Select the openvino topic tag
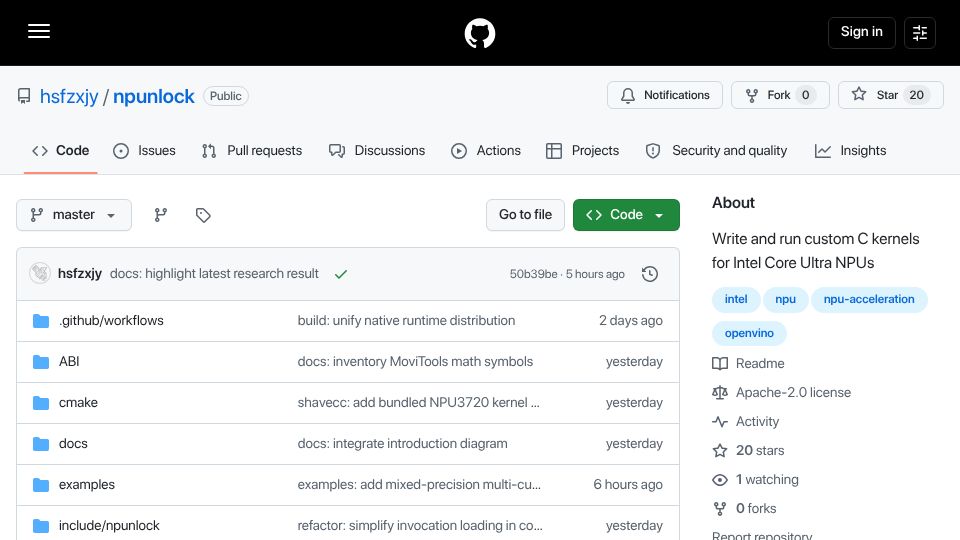This screenshot has height=540, width=960. (x=749, y=334)
